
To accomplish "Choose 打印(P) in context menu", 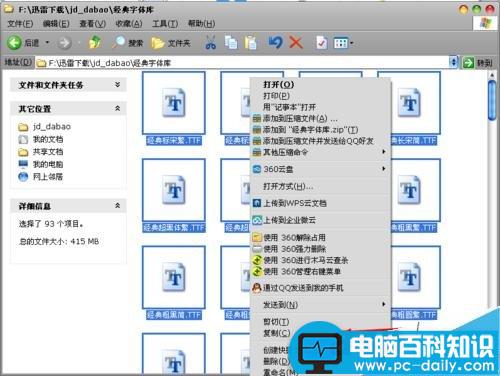I will (x=320, y=96).
